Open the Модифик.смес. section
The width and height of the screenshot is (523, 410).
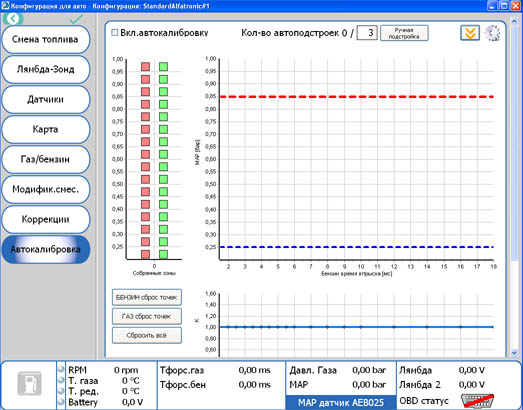[45, 189]
